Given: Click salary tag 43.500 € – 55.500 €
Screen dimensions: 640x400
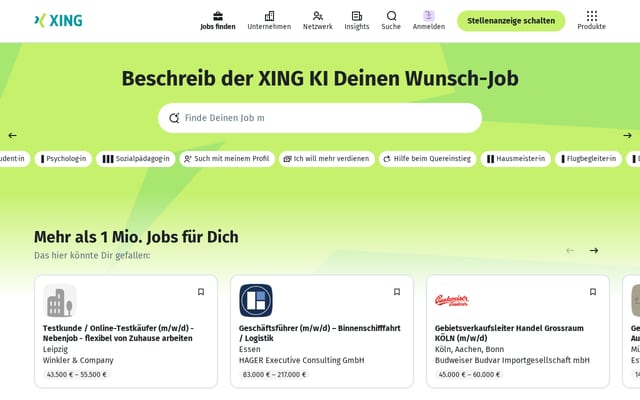Looking at the screenshot, I should coord(76,374).
